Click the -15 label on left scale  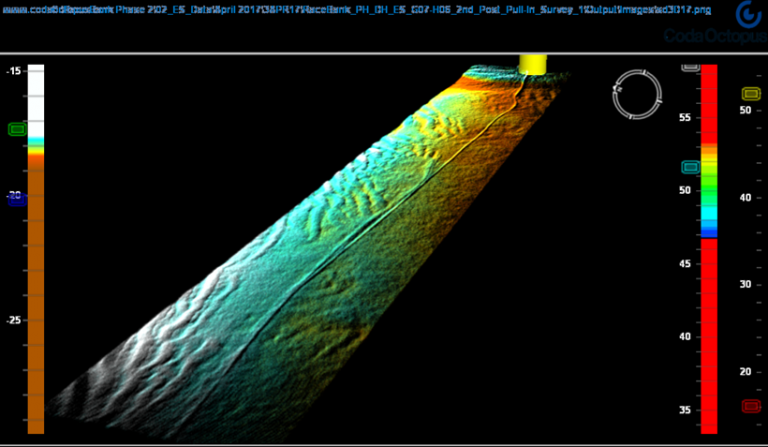(x=14, y=72)
